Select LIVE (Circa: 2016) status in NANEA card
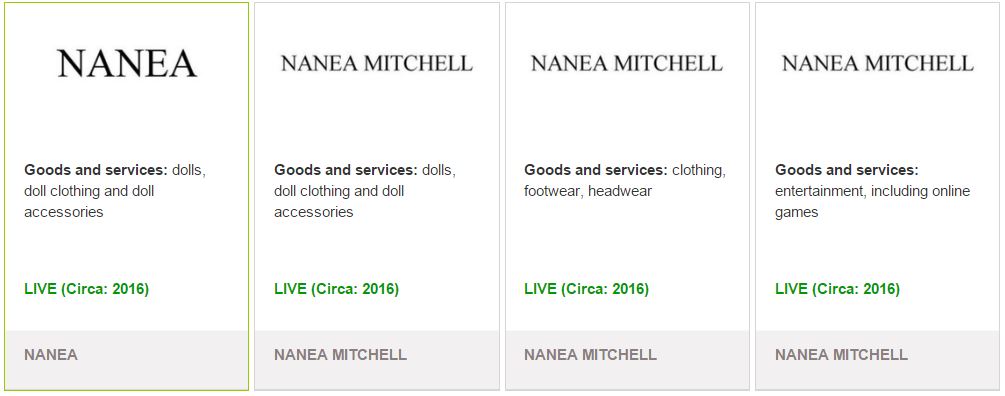 point(87,289)
